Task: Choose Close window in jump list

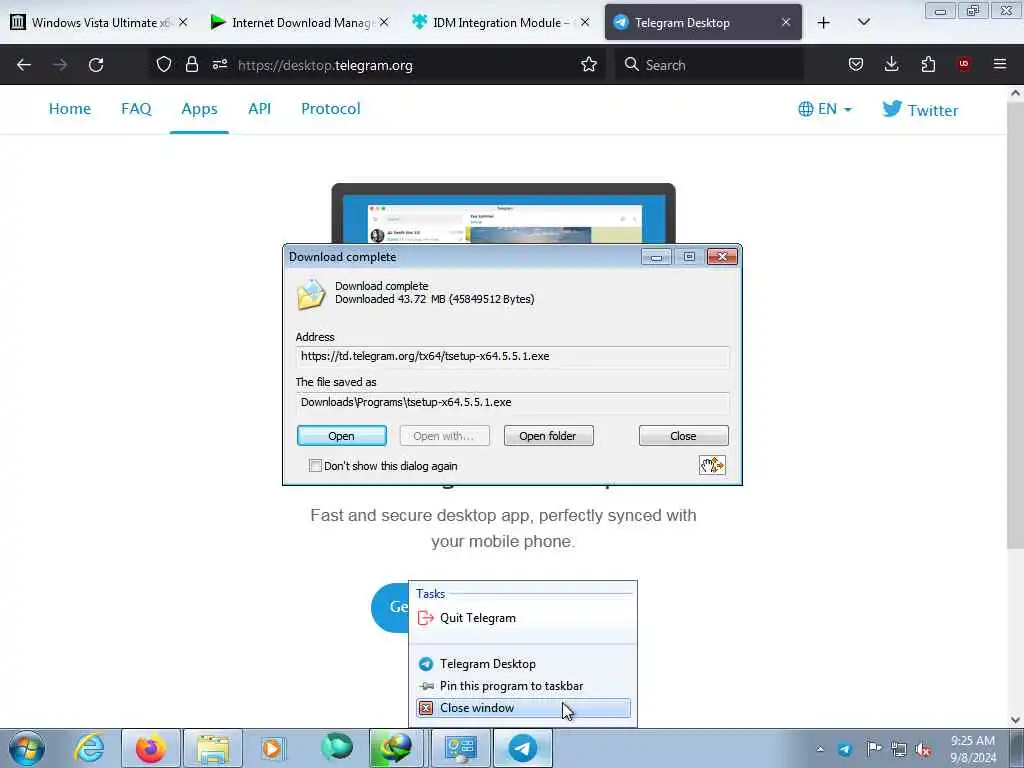Action: pyautogui.click(x=522, y=708)
